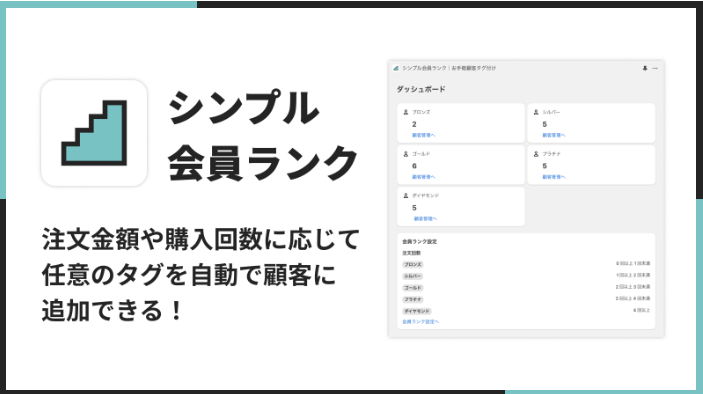The image size is (703, 394).
Task: Click the count 5 in プラチナ card
Action: coord(545,166)
